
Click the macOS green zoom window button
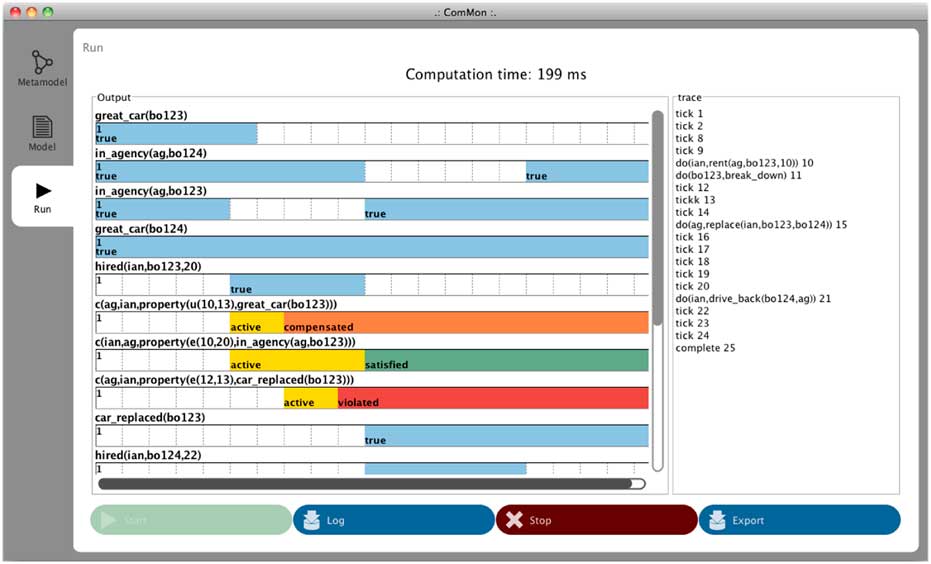[48, 11]
